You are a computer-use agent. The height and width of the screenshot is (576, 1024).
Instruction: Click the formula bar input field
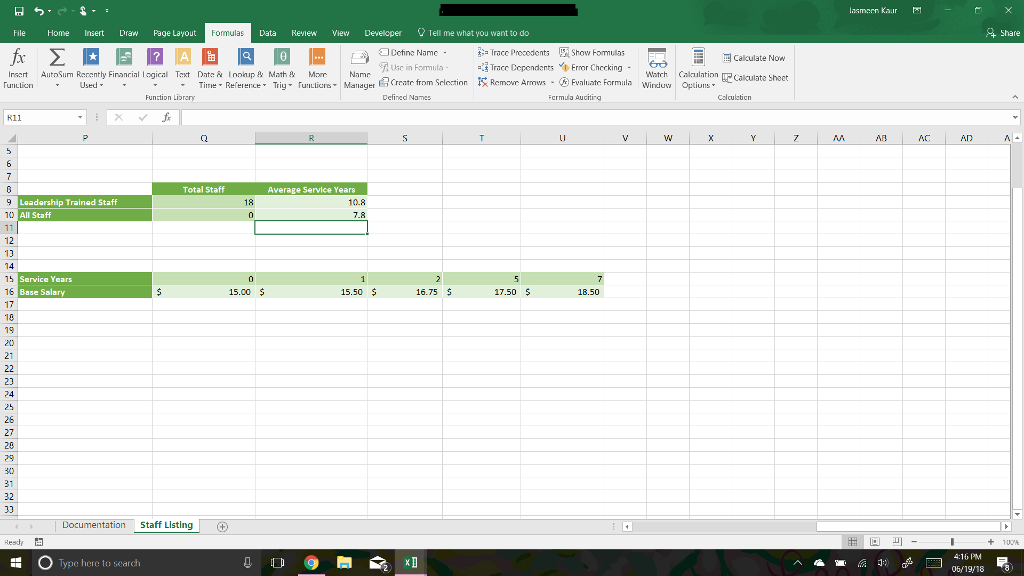[x=595, y=118]
